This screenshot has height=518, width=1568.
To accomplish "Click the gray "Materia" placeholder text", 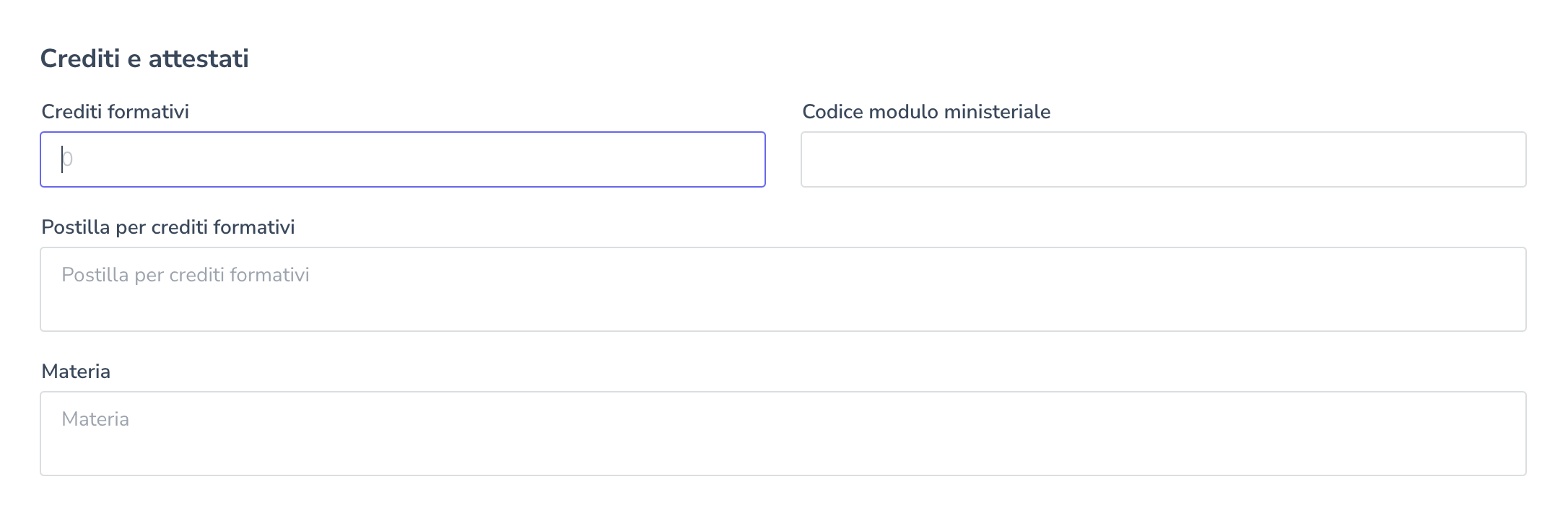I will click(95, 419).
